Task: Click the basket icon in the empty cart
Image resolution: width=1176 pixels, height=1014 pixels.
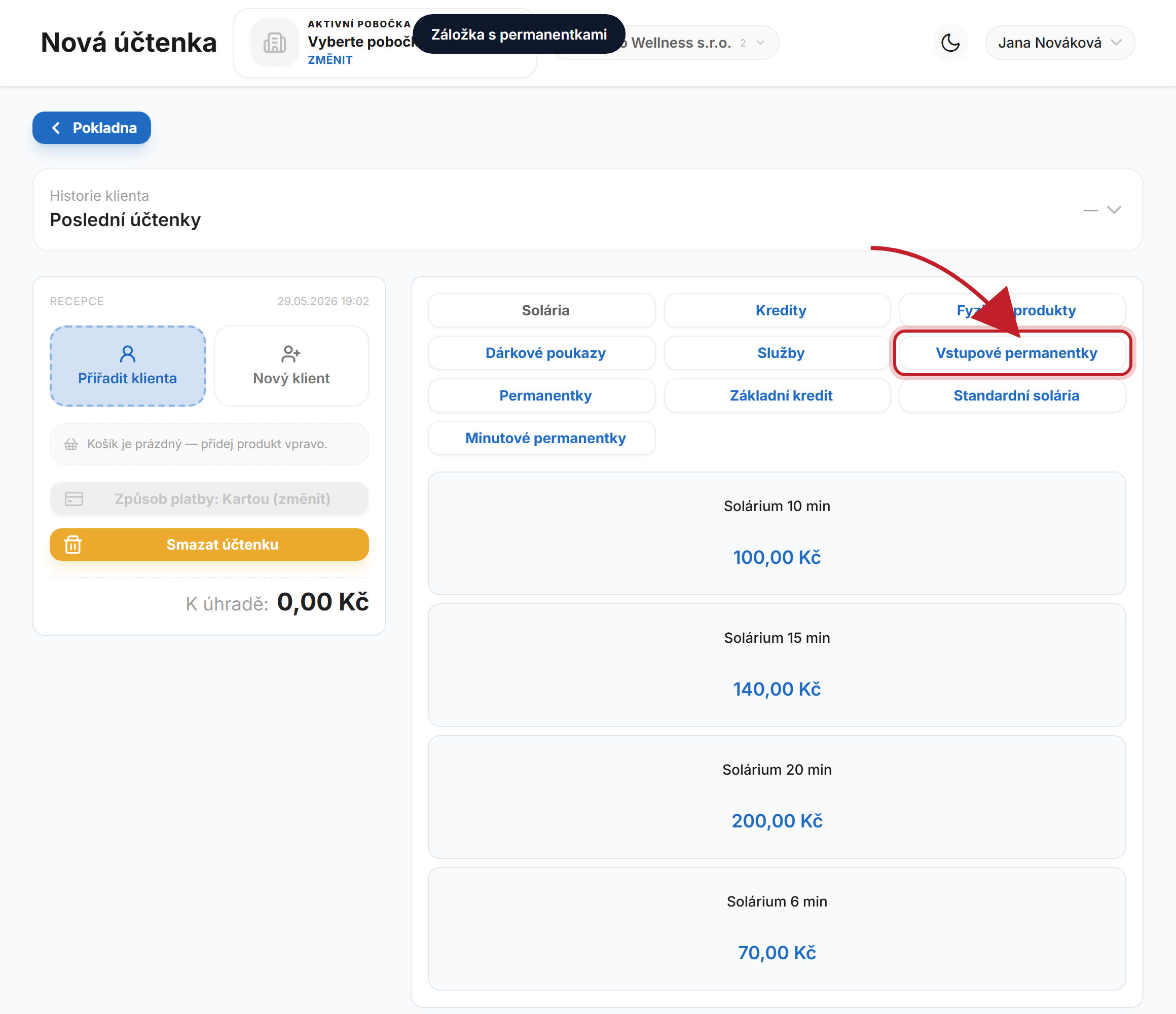Action: [71, 444]
